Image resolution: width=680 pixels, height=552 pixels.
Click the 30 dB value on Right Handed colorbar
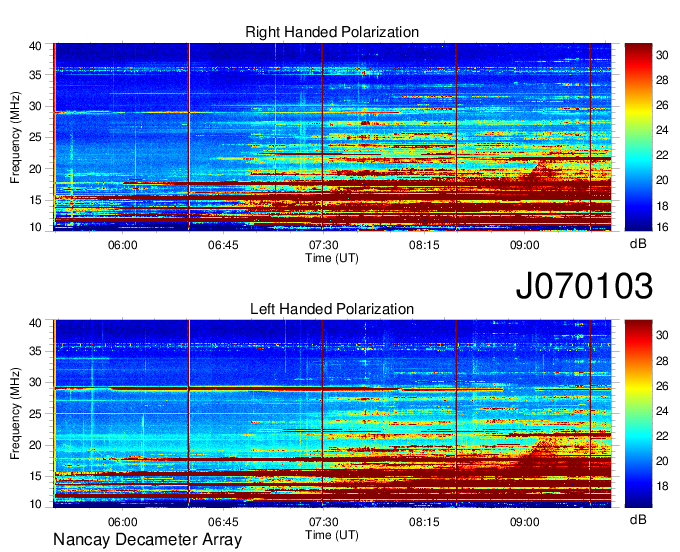coord(662,55)
